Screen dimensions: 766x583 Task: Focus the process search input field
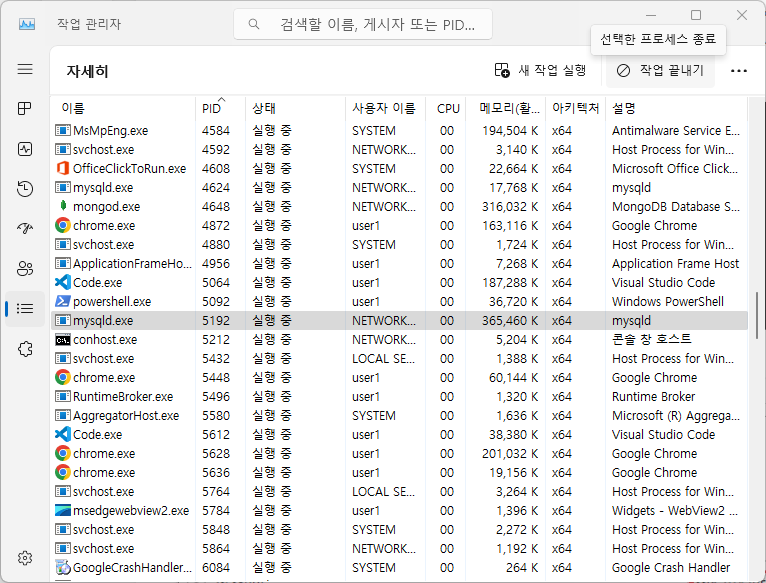pyautogui.click(x=363, y=24)
